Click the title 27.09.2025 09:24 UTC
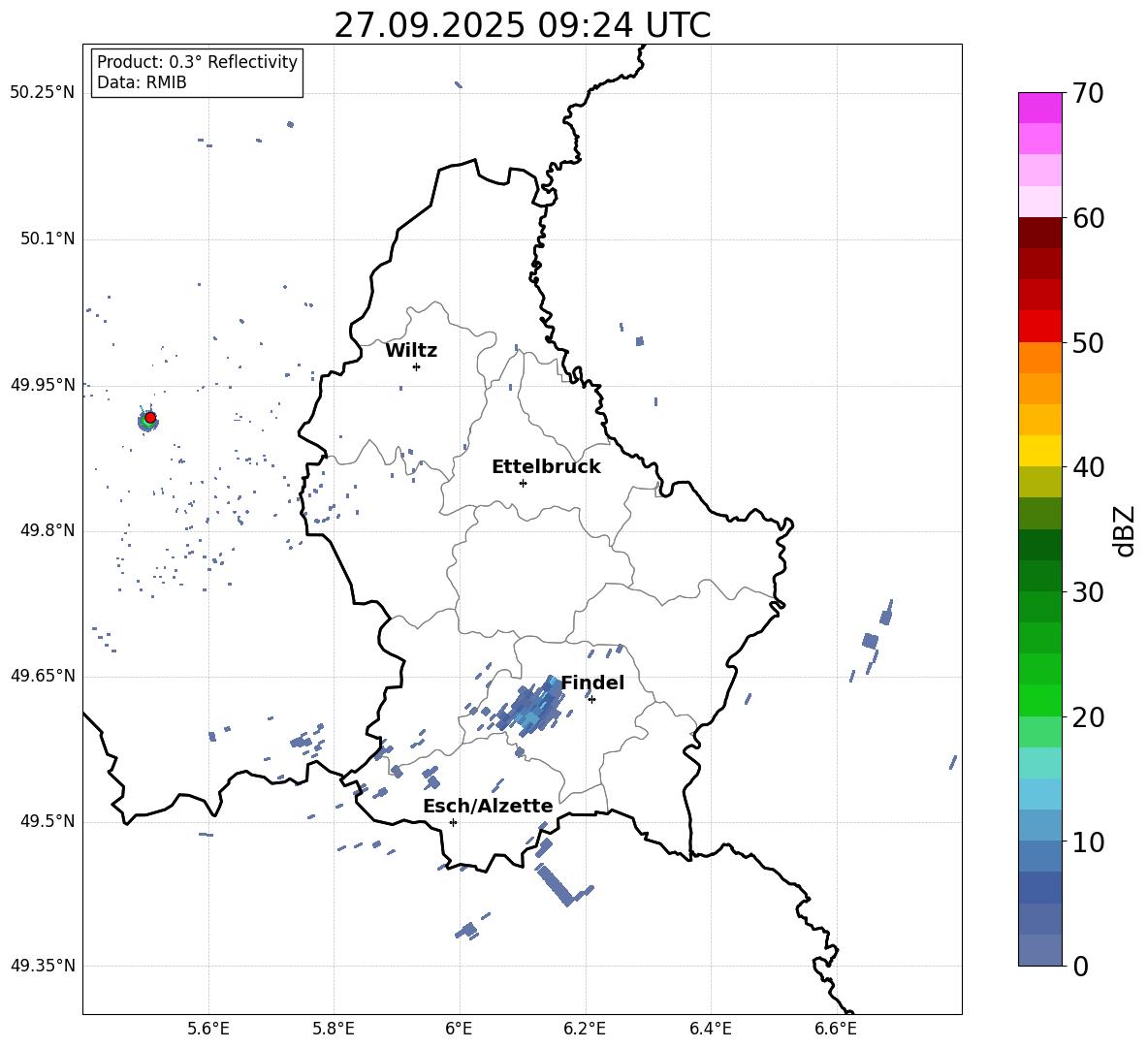The image size is (1148, 1048). click(x=522, y=25)
